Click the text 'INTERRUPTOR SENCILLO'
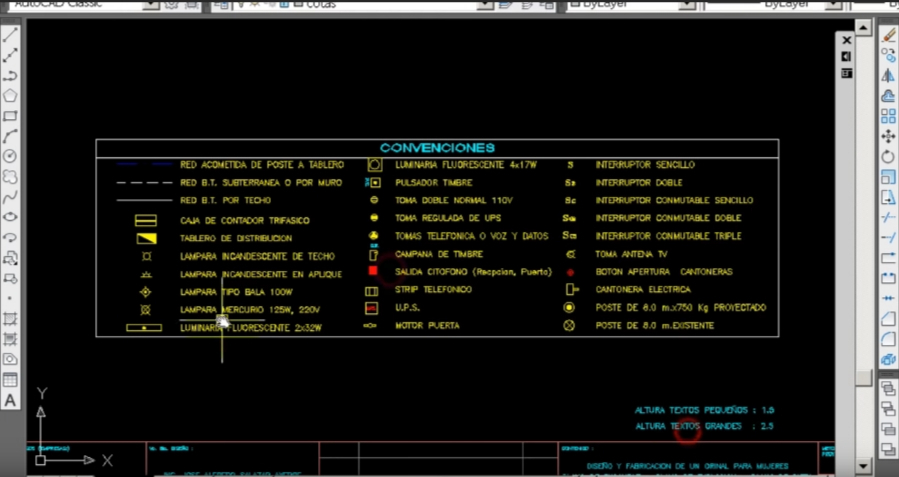The image size is (899, 477). click(x=645, y=165)
